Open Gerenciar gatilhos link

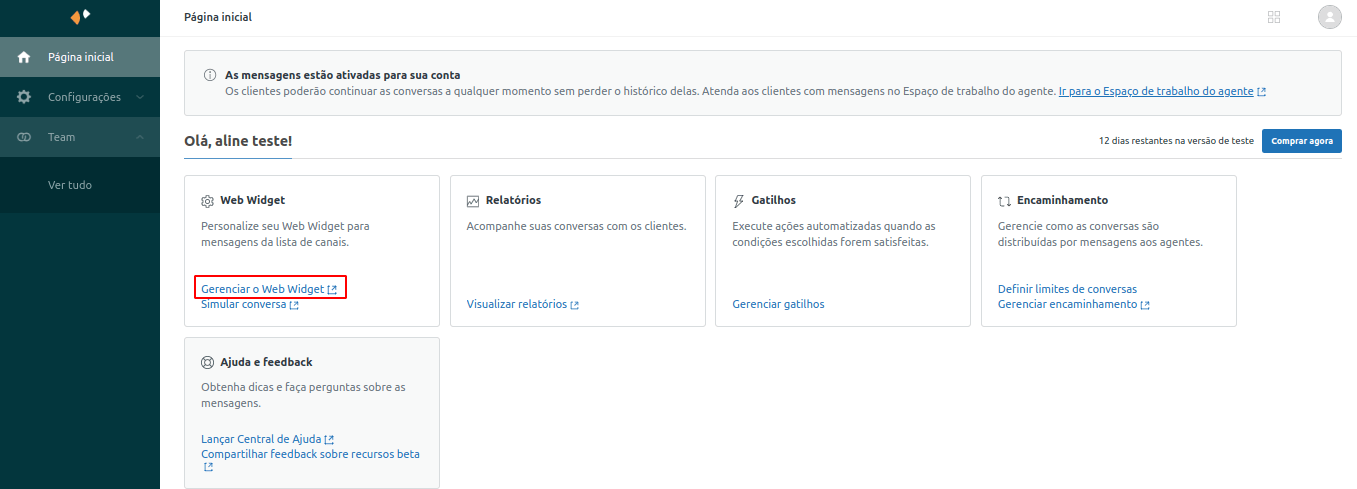point(778,304)
